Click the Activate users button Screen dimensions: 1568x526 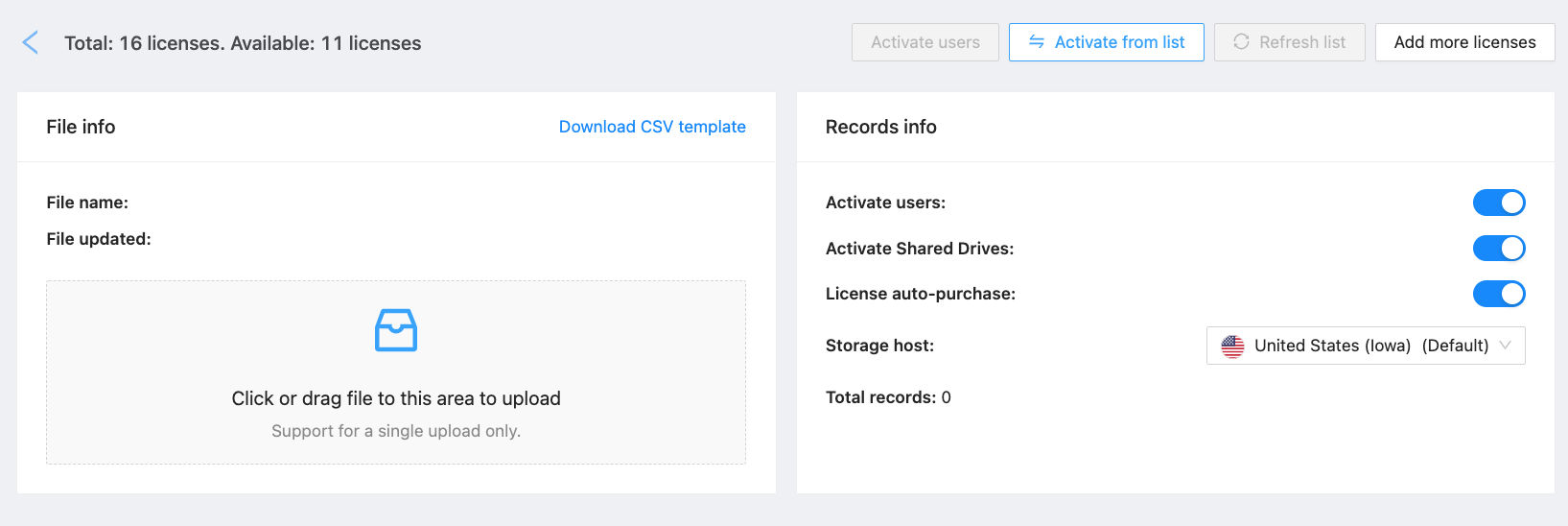click(x=925, y=42)
